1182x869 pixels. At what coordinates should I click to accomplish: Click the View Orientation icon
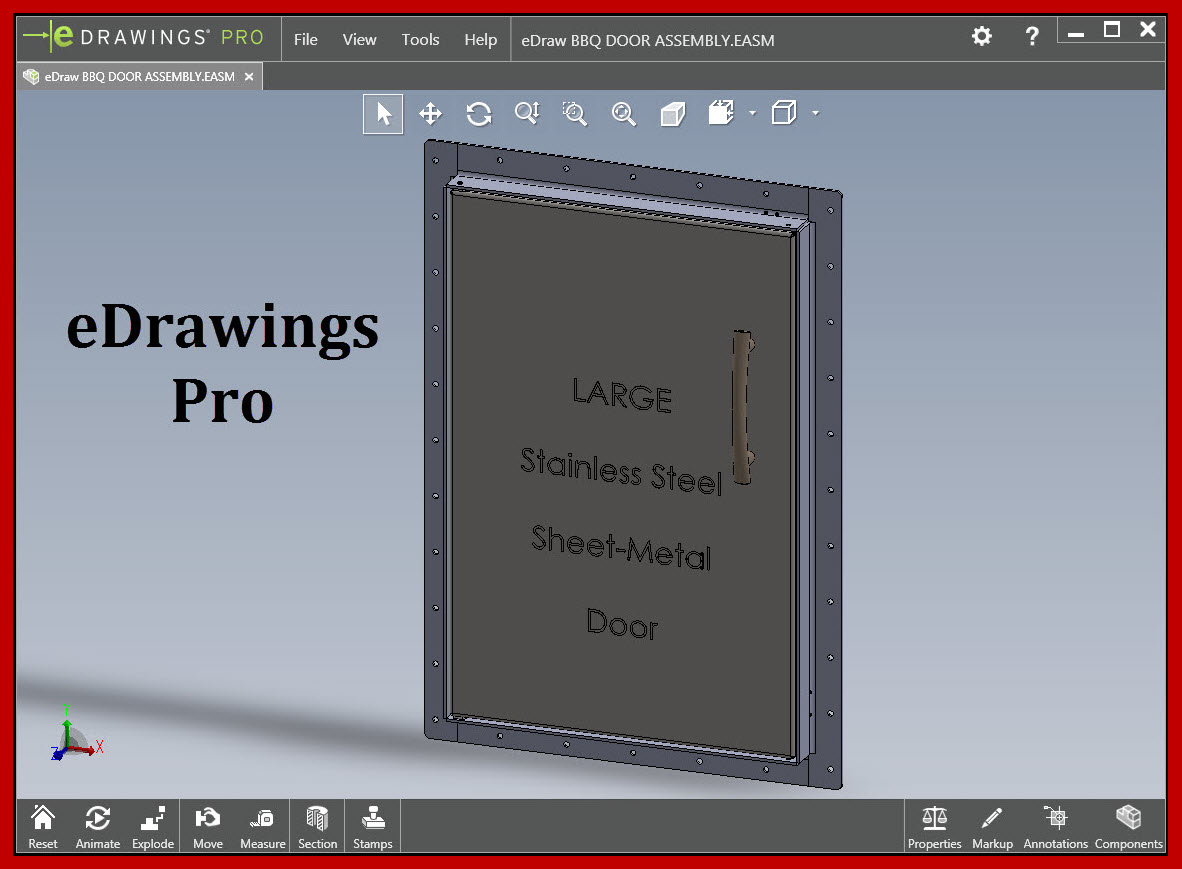(x=721, y=113)
